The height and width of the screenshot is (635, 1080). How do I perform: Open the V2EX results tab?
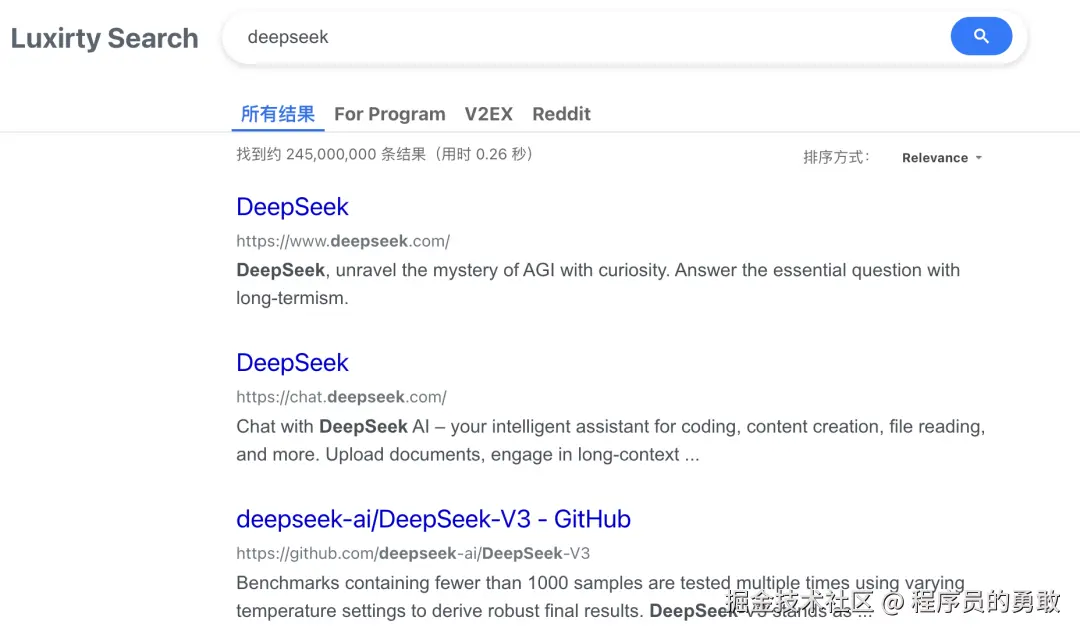point(488,114)
